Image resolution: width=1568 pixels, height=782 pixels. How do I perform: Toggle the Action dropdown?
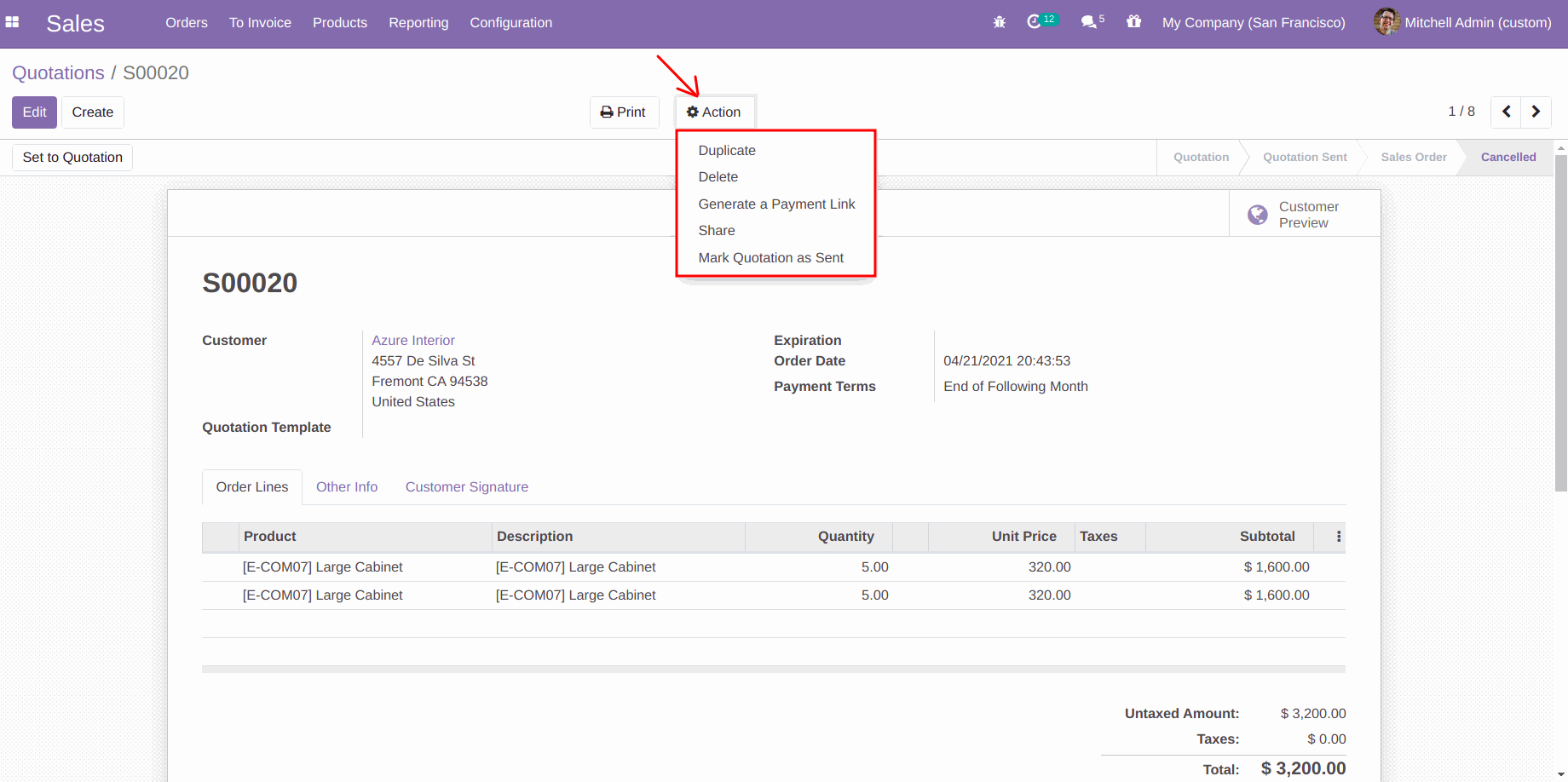[x=714, y=112]
